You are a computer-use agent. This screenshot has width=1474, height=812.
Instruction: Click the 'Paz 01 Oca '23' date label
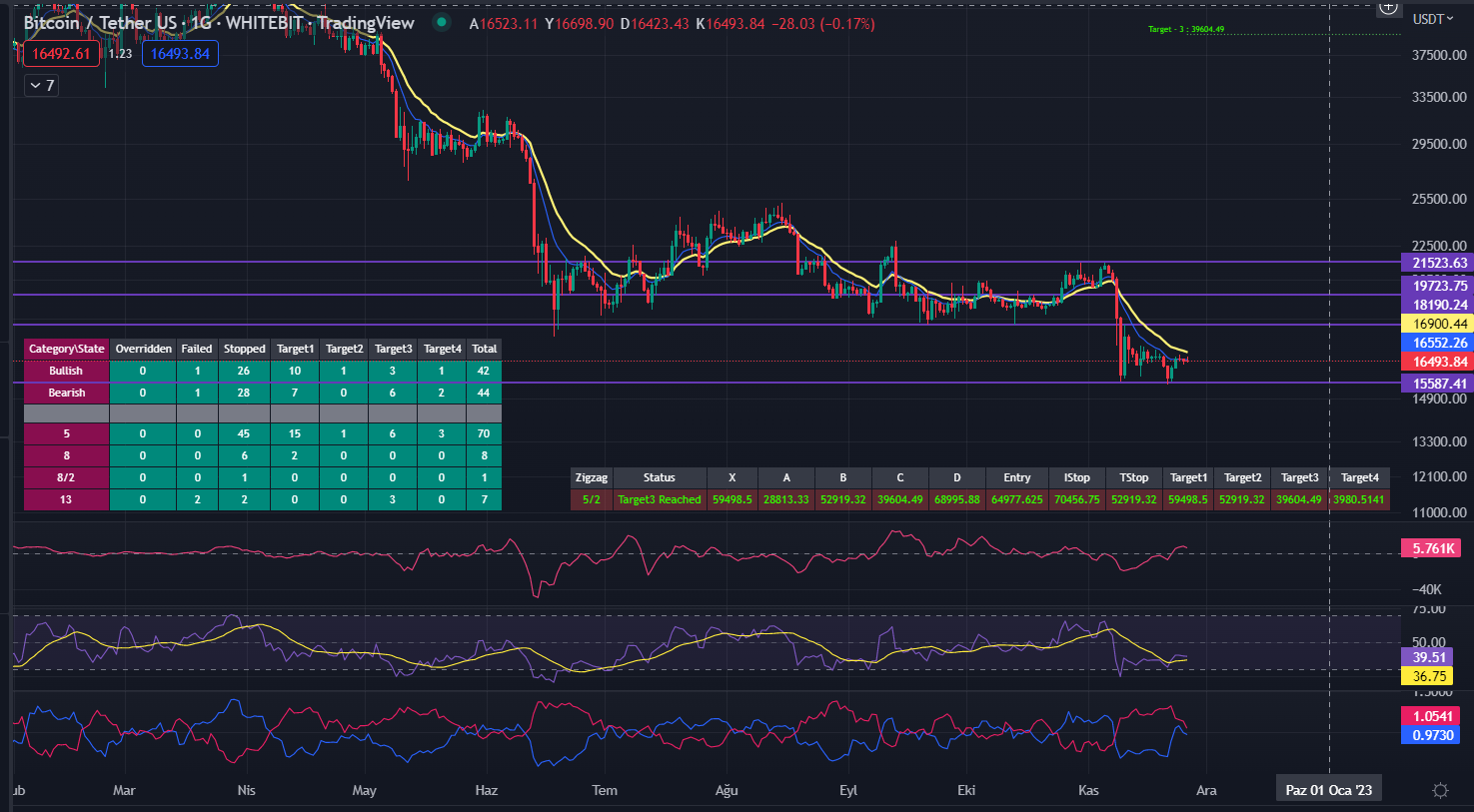point(1328,790)
